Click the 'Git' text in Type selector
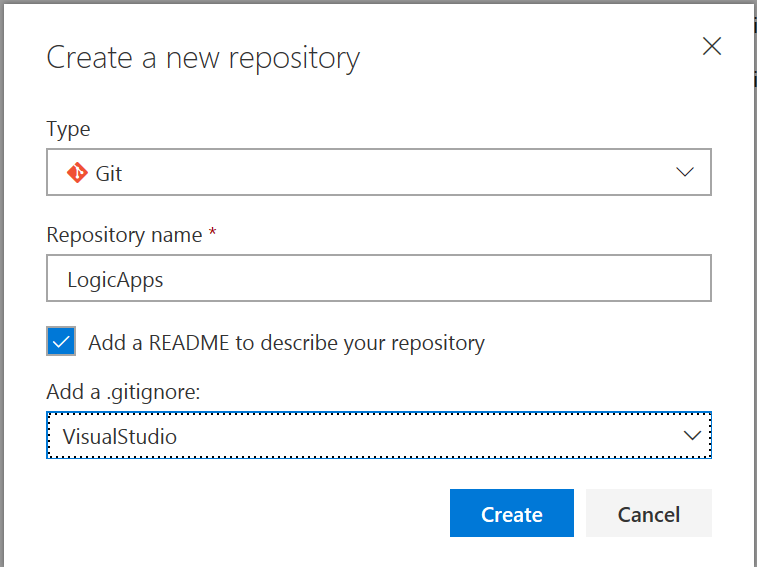757x567 pixels. click(x=109, y=173)
